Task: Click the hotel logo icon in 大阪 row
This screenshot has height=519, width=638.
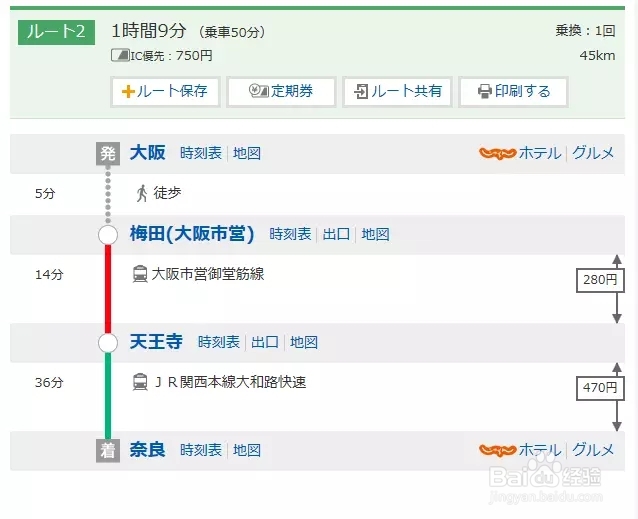Action: click(x=497, y=153)
